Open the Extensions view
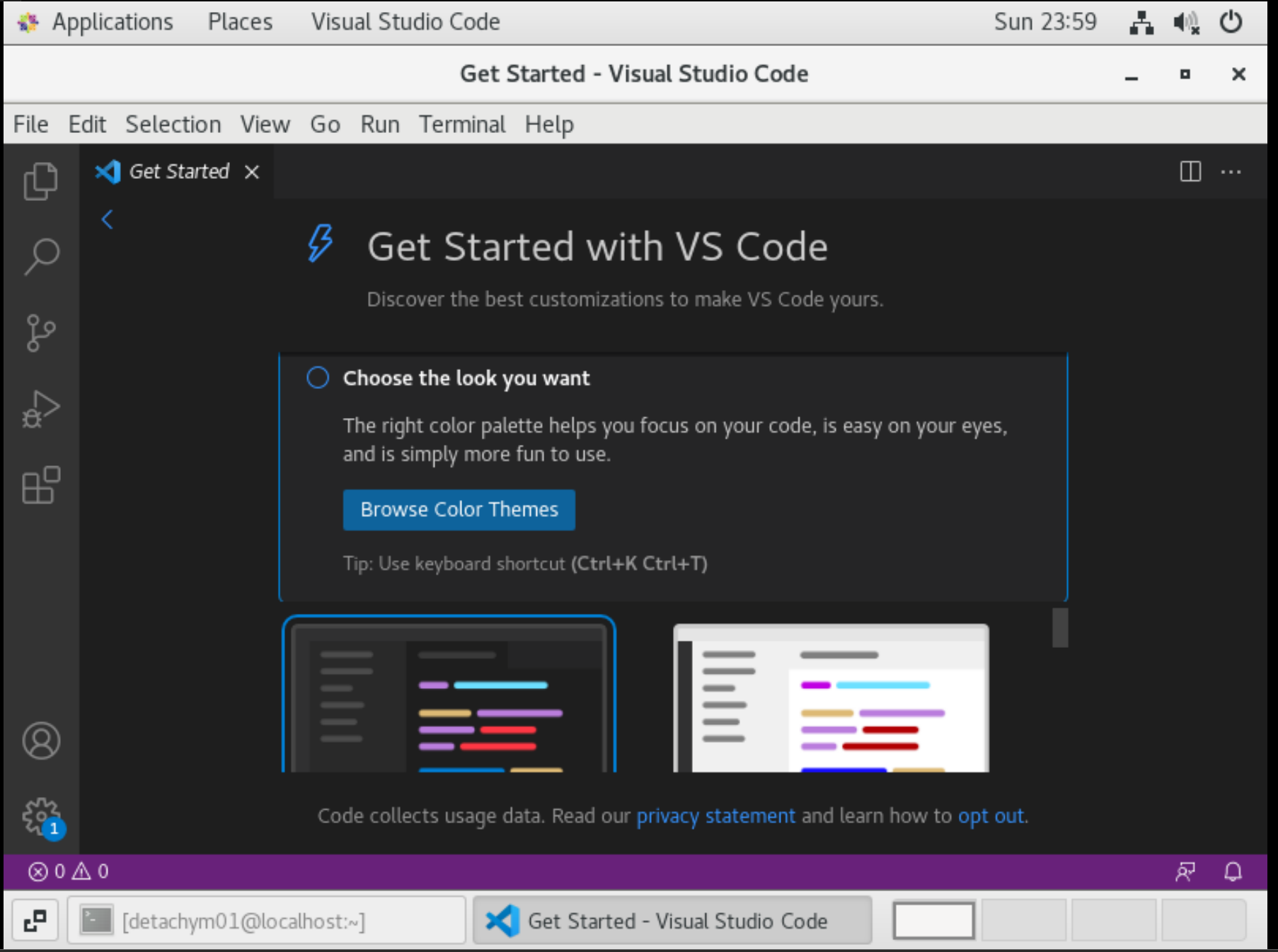The image size is (1278, 952). coord(41,485)
